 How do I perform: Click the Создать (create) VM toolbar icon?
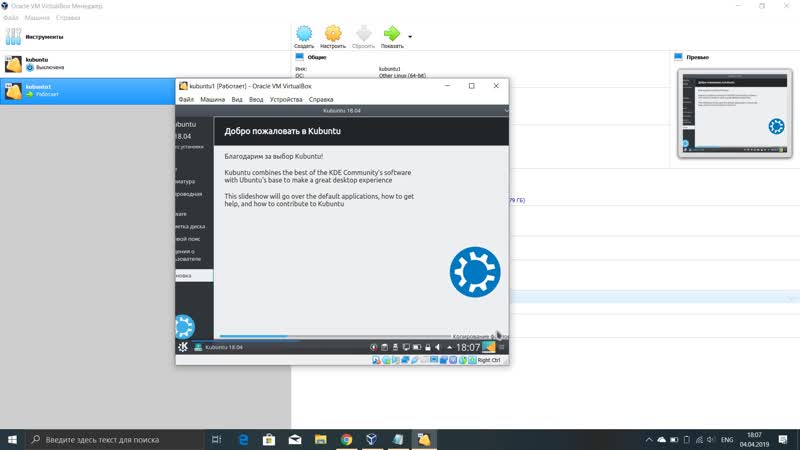click(x=304, y=37)
